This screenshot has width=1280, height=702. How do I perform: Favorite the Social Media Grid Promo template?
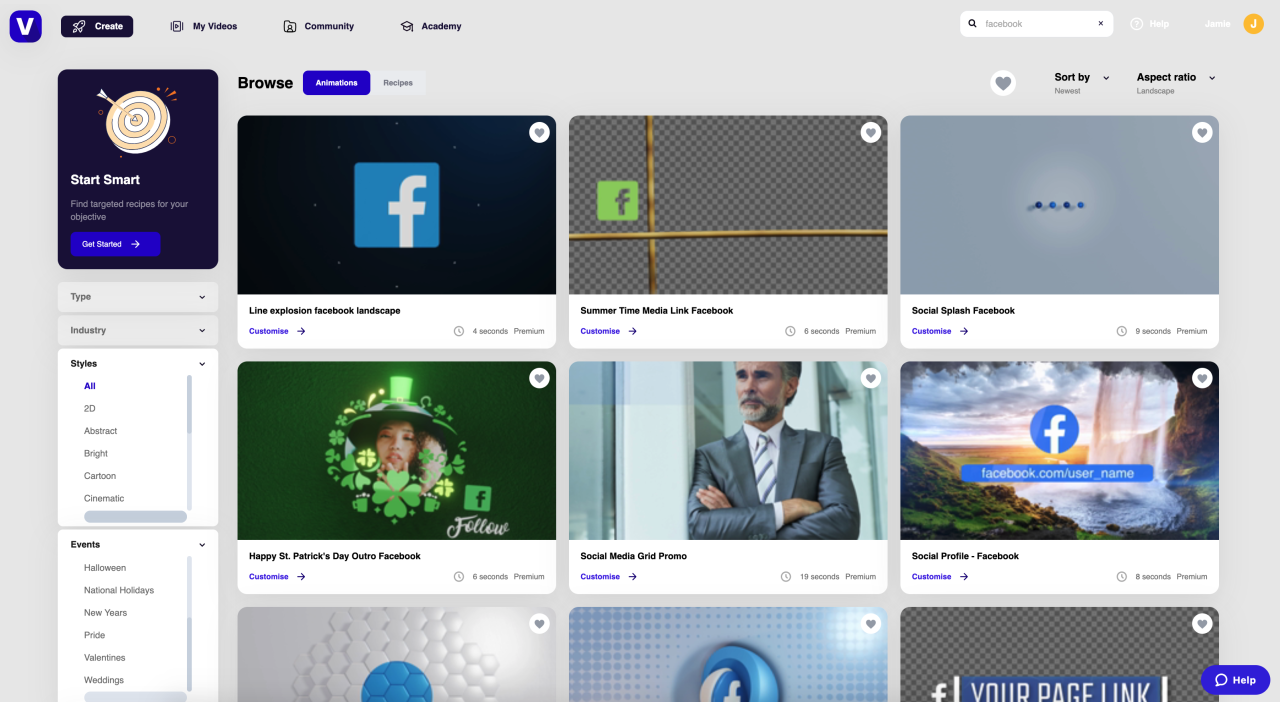click(870, 377)
